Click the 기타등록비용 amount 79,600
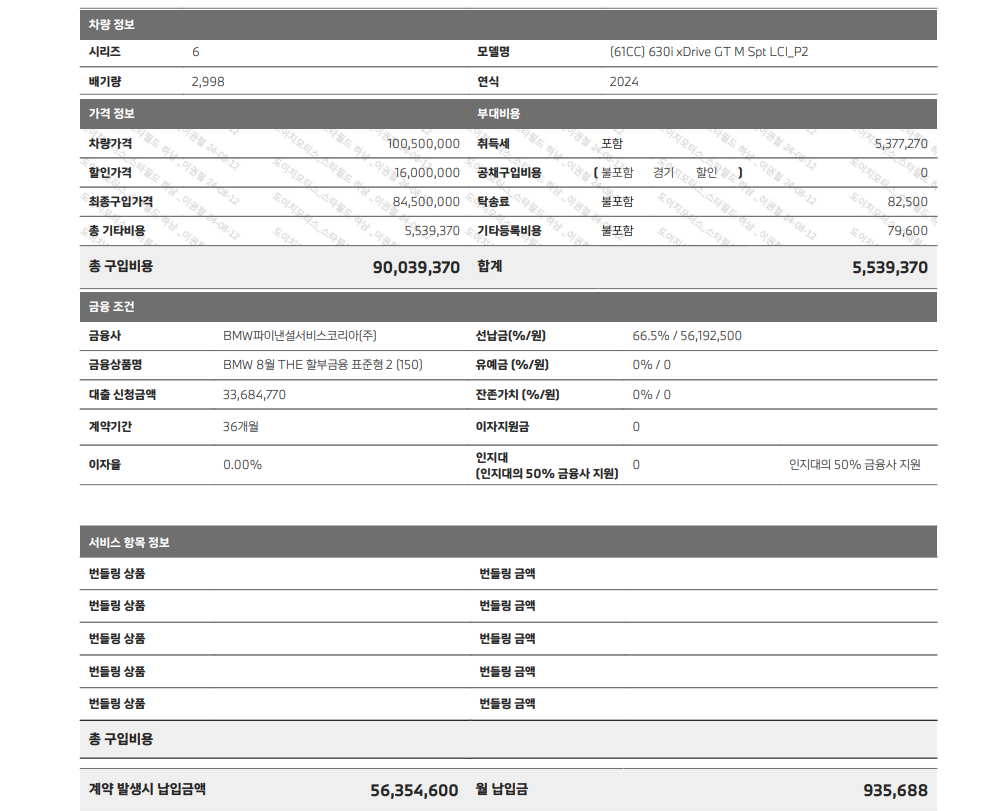985x811 pixels. 907,231
